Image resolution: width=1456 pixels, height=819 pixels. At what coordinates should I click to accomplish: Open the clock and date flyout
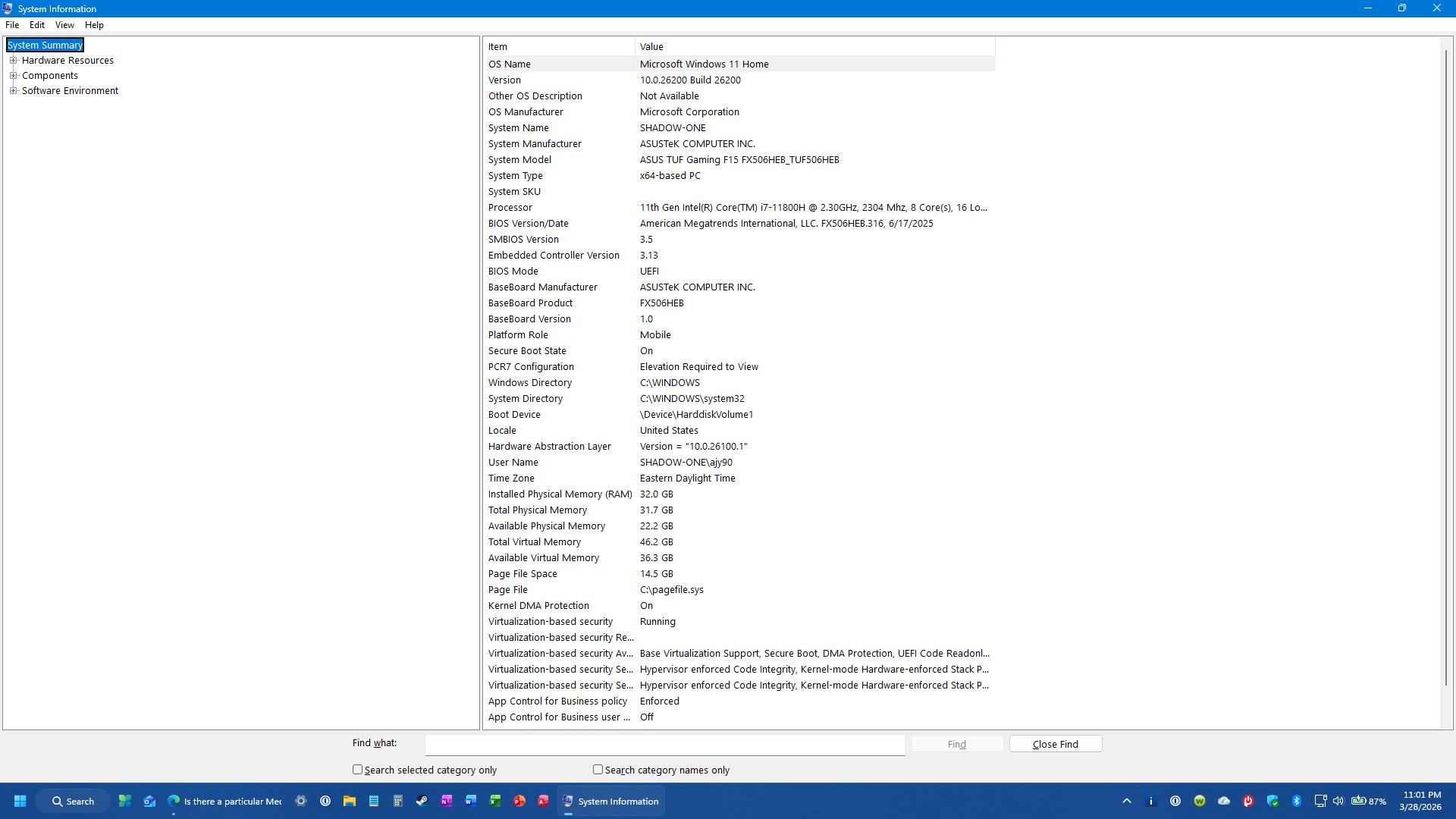[x=1421, y=801]
